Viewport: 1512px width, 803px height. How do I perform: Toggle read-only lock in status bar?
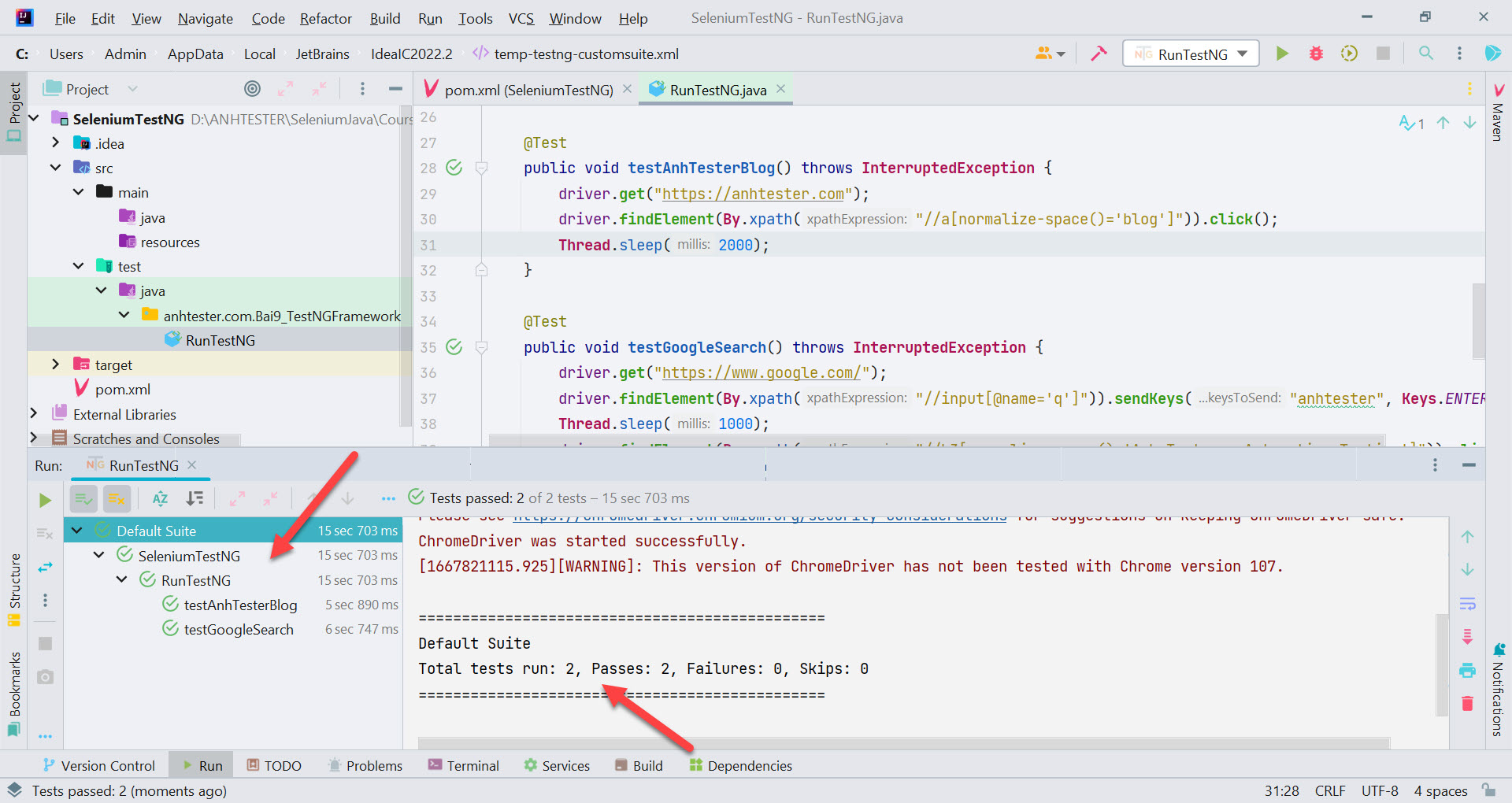(1488, 790)
